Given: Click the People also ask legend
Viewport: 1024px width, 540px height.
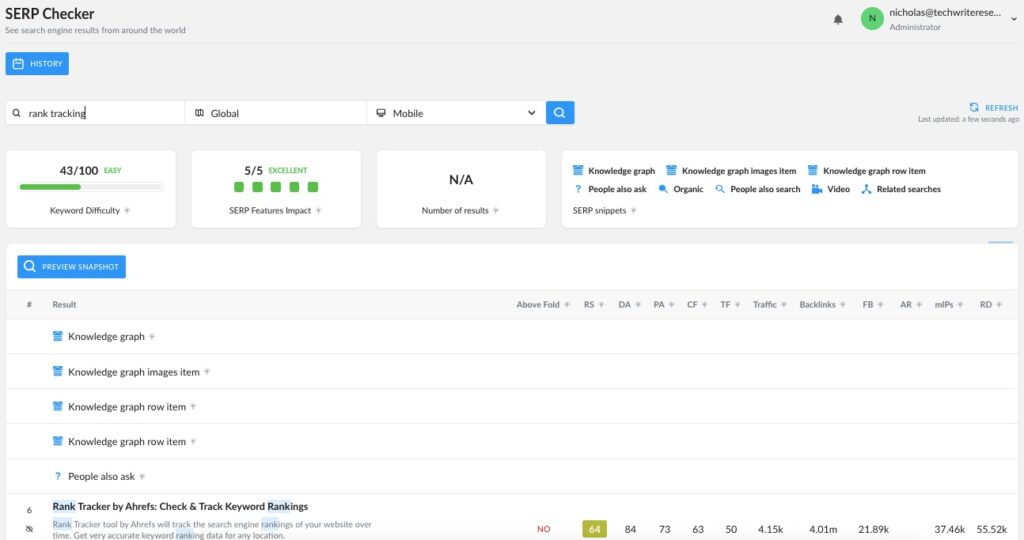Looking at the screenshot, I should point(609,189).
